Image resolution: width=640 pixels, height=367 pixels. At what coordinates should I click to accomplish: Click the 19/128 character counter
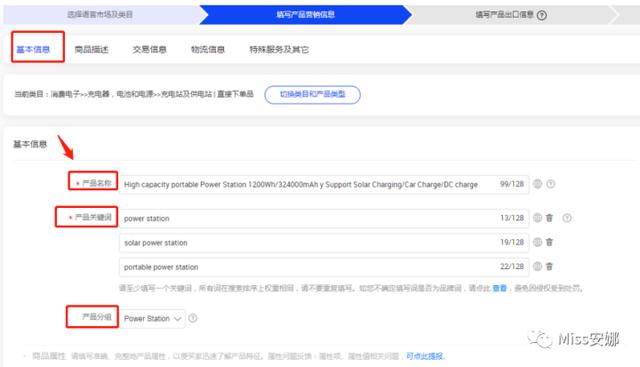[512, 242]
